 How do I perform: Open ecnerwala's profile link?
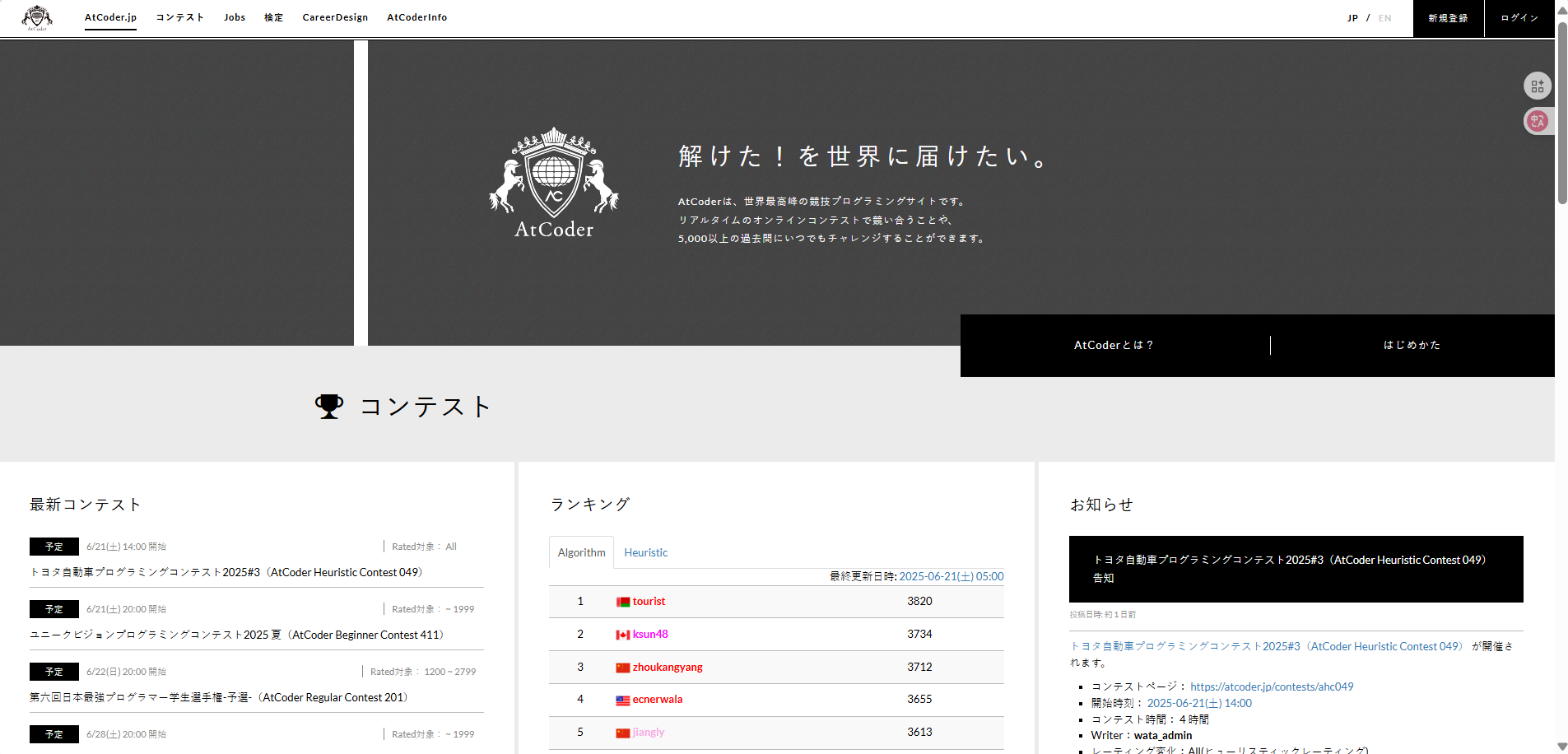tap(658, 700)
